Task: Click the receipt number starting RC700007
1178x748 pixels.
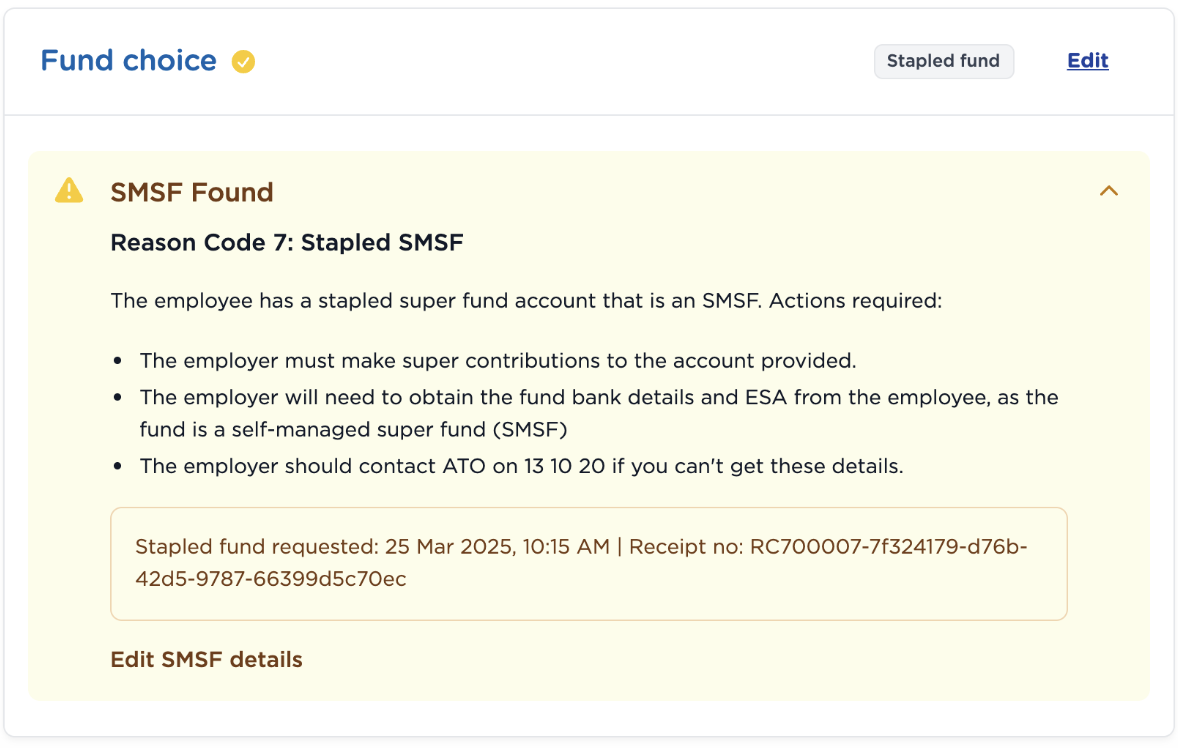Action: tap(888, 547)
